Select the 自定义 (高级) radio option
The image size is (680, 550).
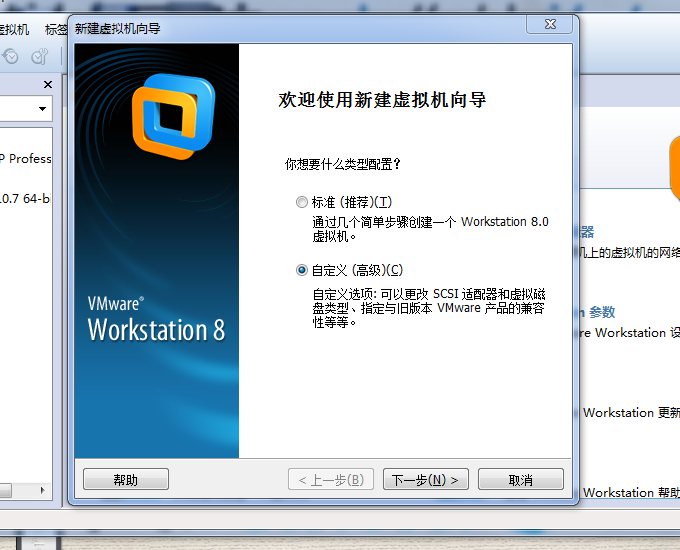pos(302,270)
